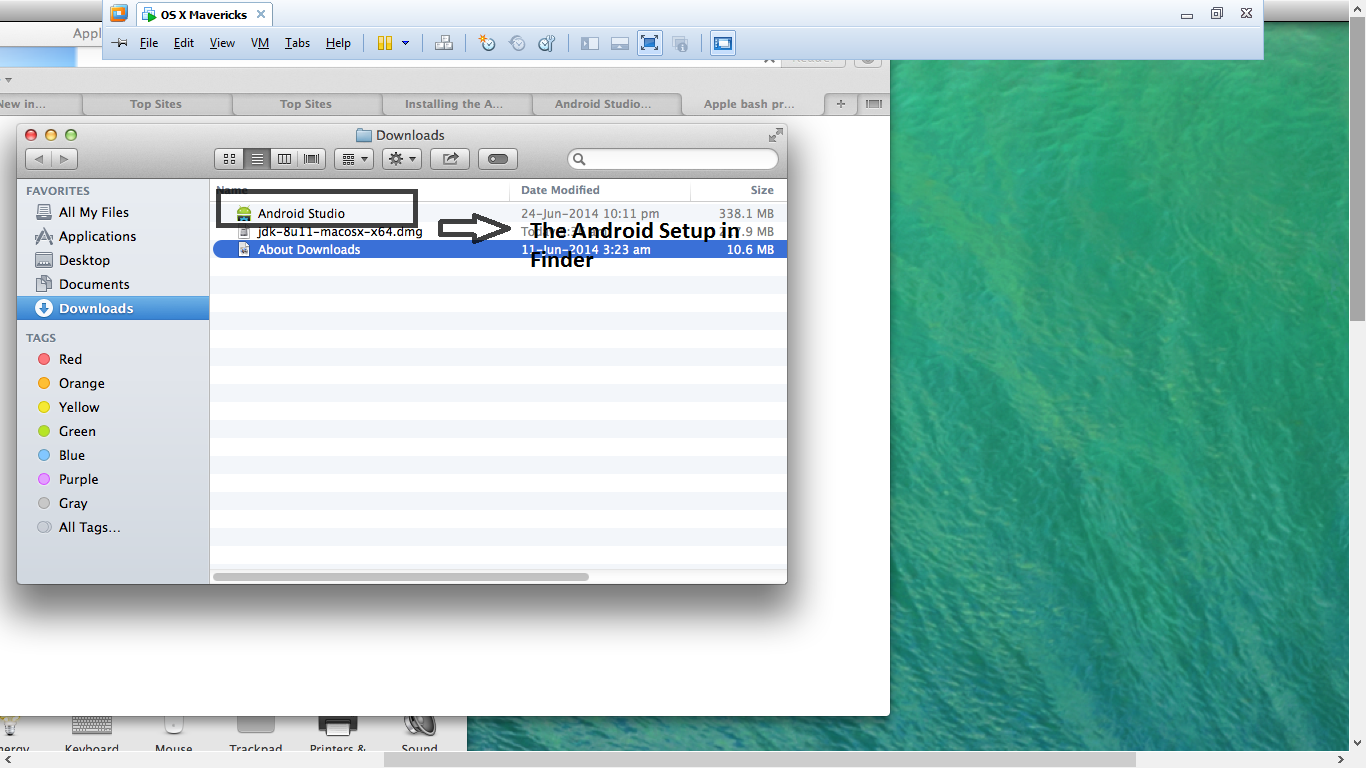Select Downloads in Finder sidebar

click(113, 308)
